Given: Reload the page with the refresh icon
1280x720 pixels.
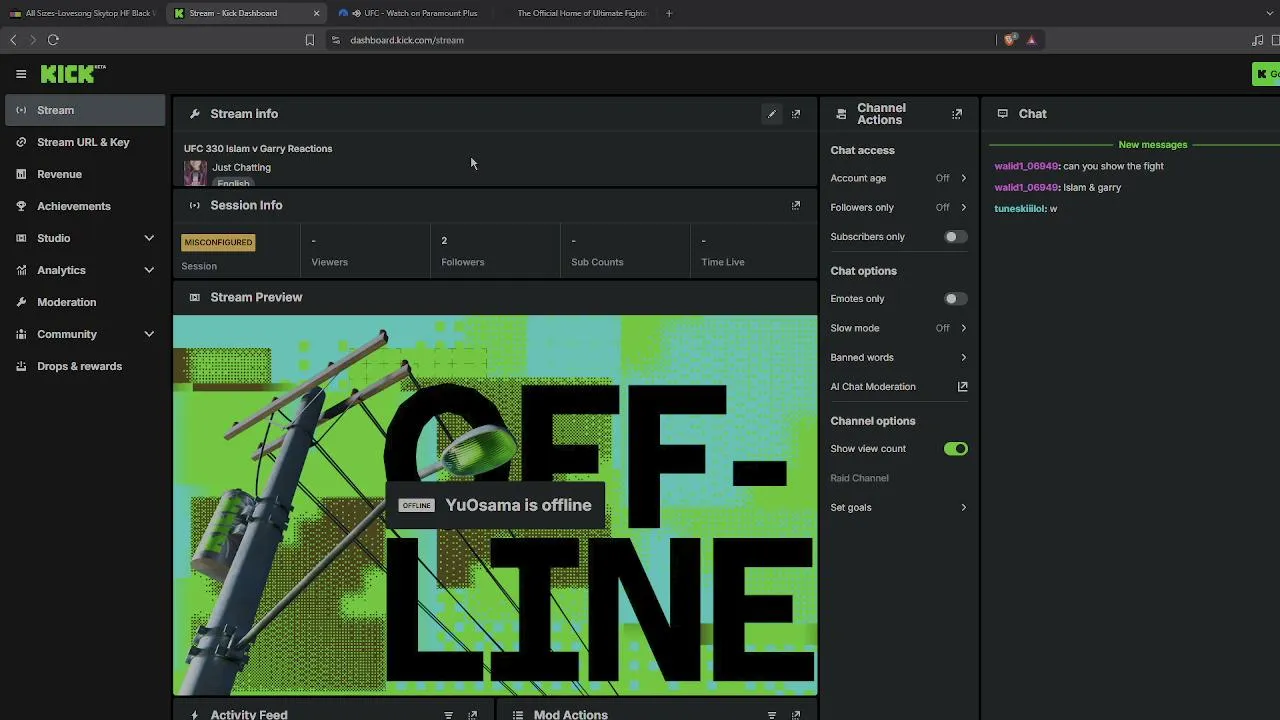Looking at the screenshot, I should 53,40.
